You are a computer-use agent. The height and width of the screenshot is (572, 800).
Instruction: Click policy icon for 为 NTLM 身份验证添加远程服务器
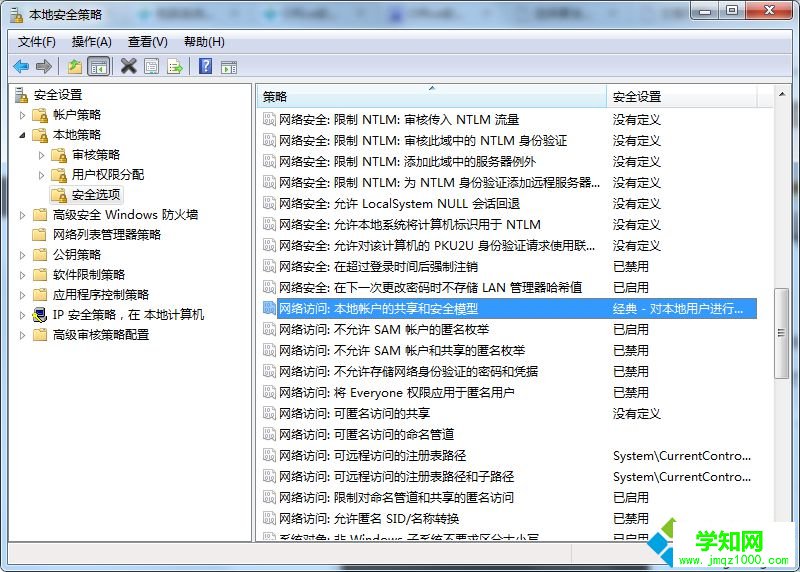pos(269,183)
